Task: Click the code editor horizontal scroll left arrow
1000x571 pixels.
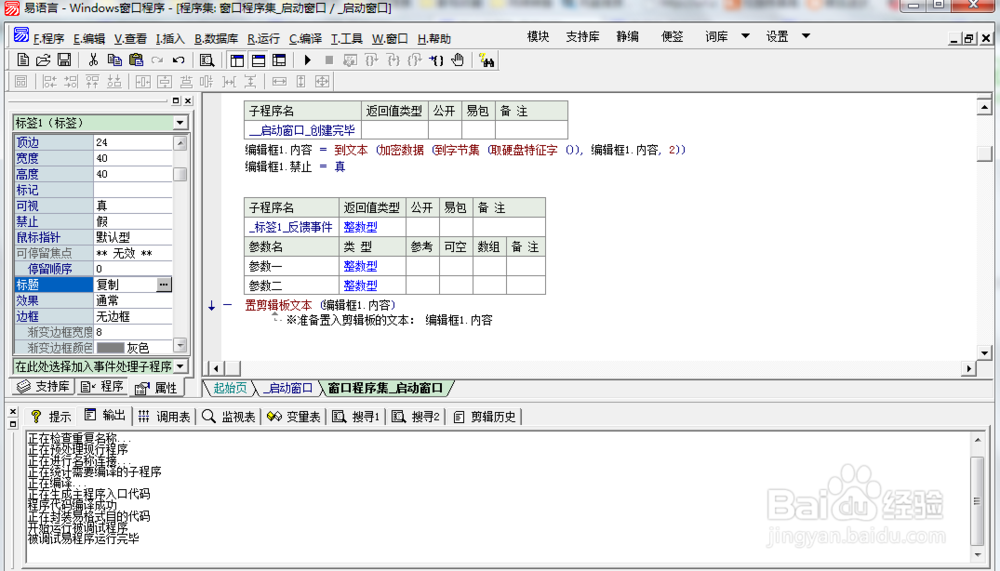Action: (x=216, y=368)
